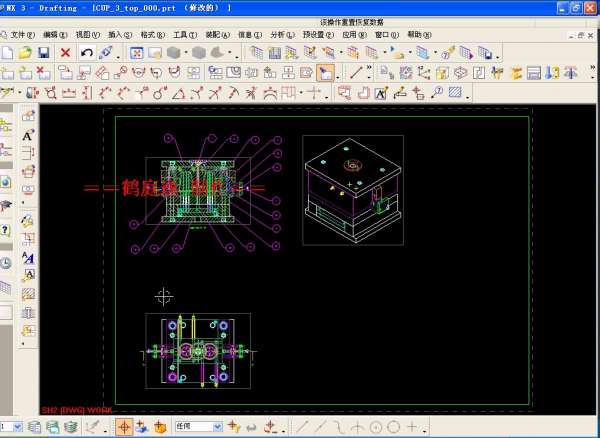
Task: Select the bottom plan drawing view
Action: (197, 351)
